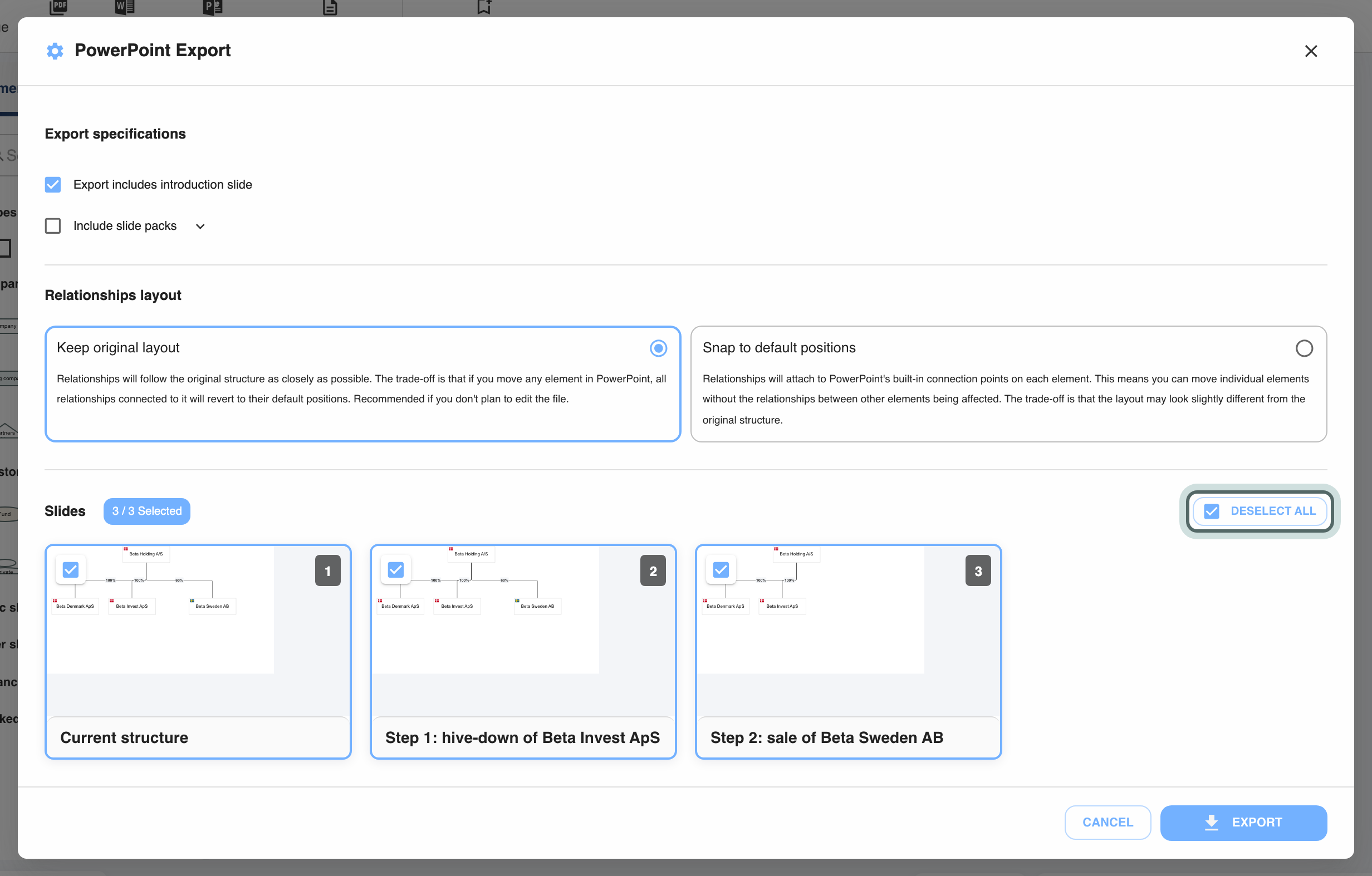This screenshot has height=876, width=1372.
Task: Click slide number badge 1
Action: [x=327, y=570]
